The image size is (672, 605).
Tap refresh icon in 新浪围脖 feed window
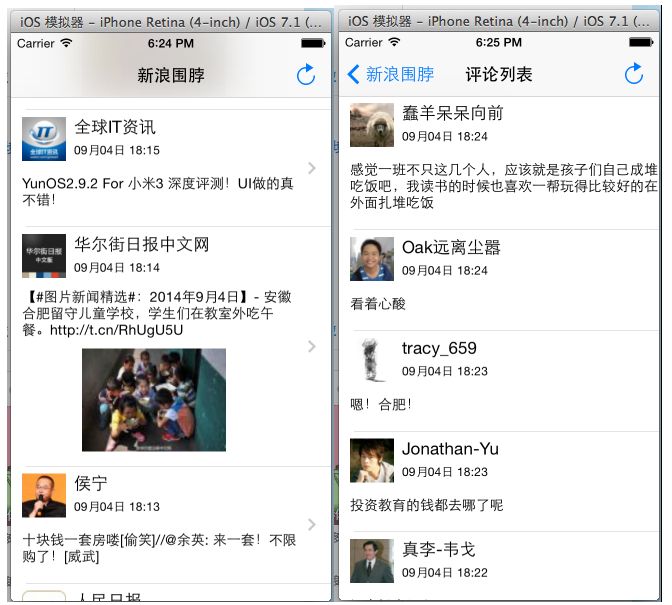tap(306, 75)
